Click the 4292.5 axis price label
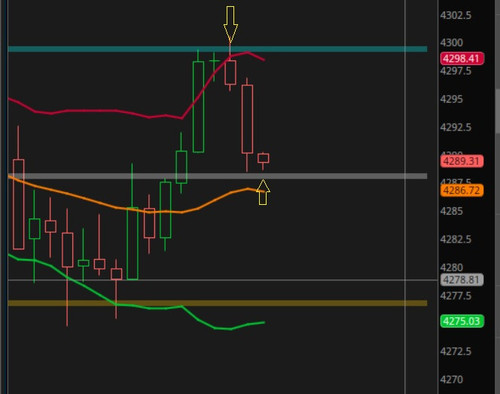The image size is (500, 394). click(456, 127)
